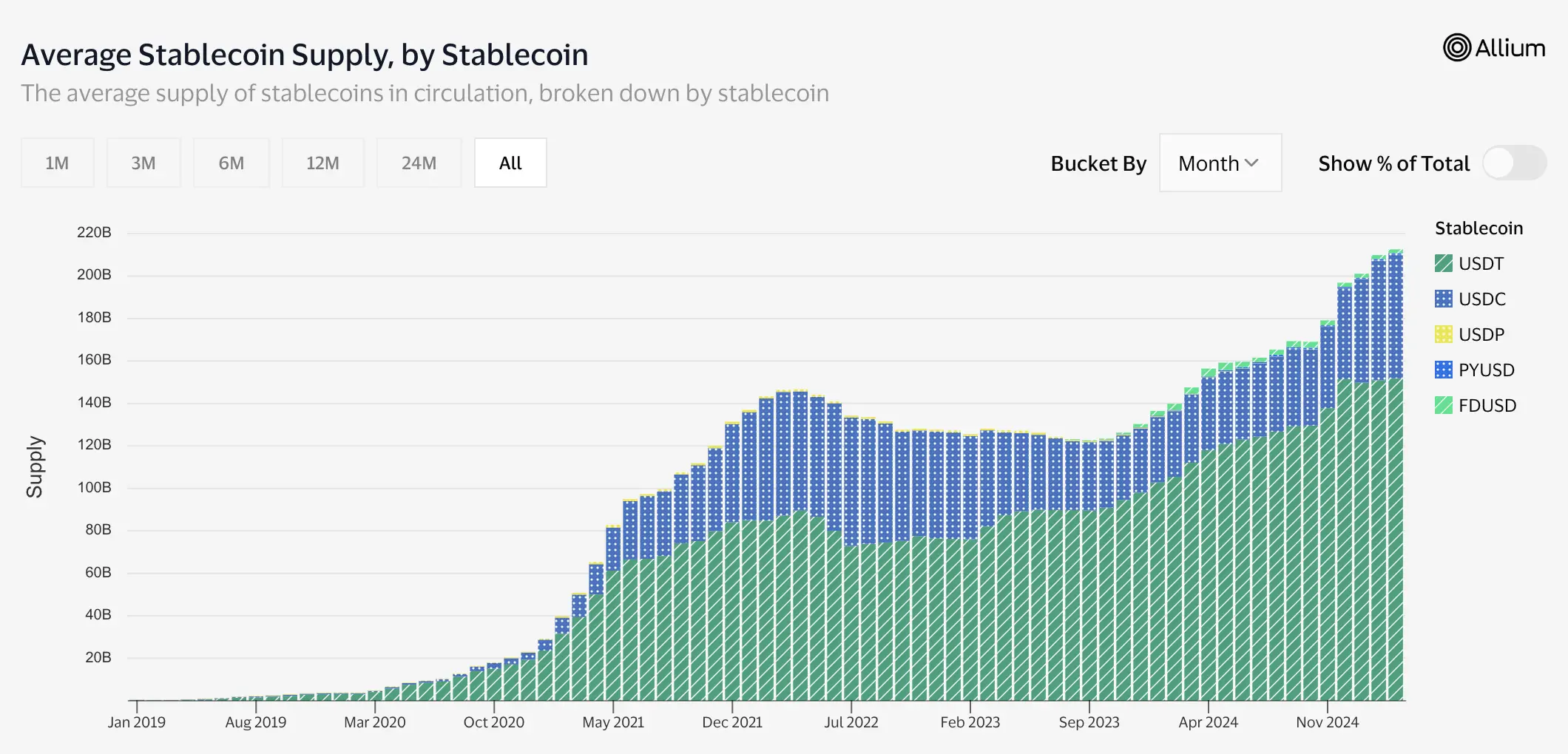Select the All time range tab
The height and width of the screenshot is (754, 1568).
click(510, 163)
